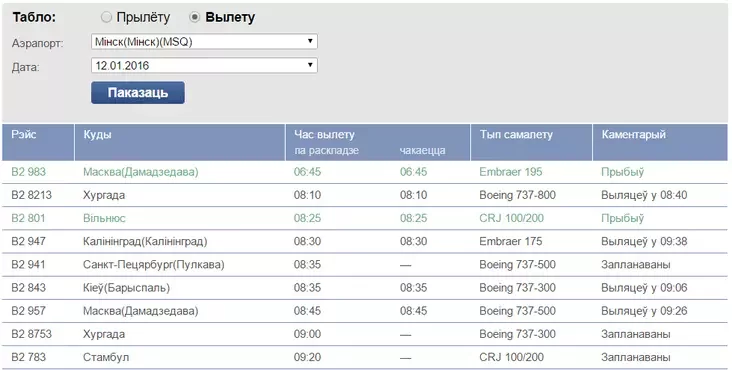Click comment 'Выляцеў у 09:06'
The width and height of the screenshot is (732, 370).
click(644, 287)
